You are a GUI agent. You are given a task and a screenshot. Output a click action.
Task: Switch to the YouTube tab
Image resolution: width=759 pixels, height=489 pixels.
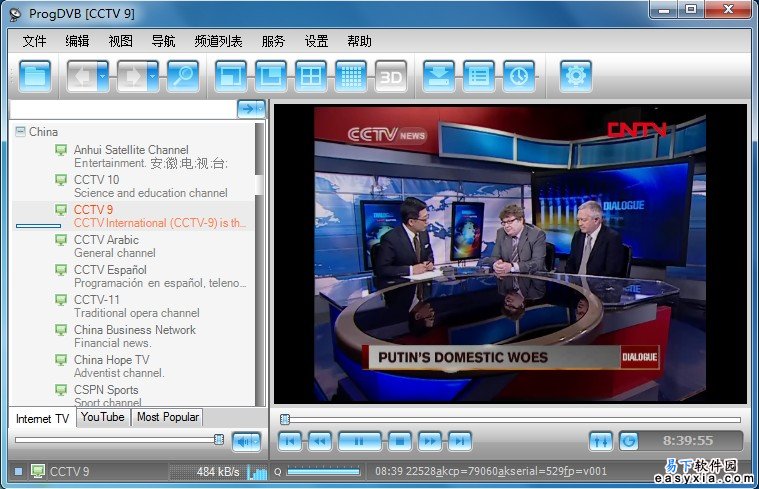pos(103,417)
